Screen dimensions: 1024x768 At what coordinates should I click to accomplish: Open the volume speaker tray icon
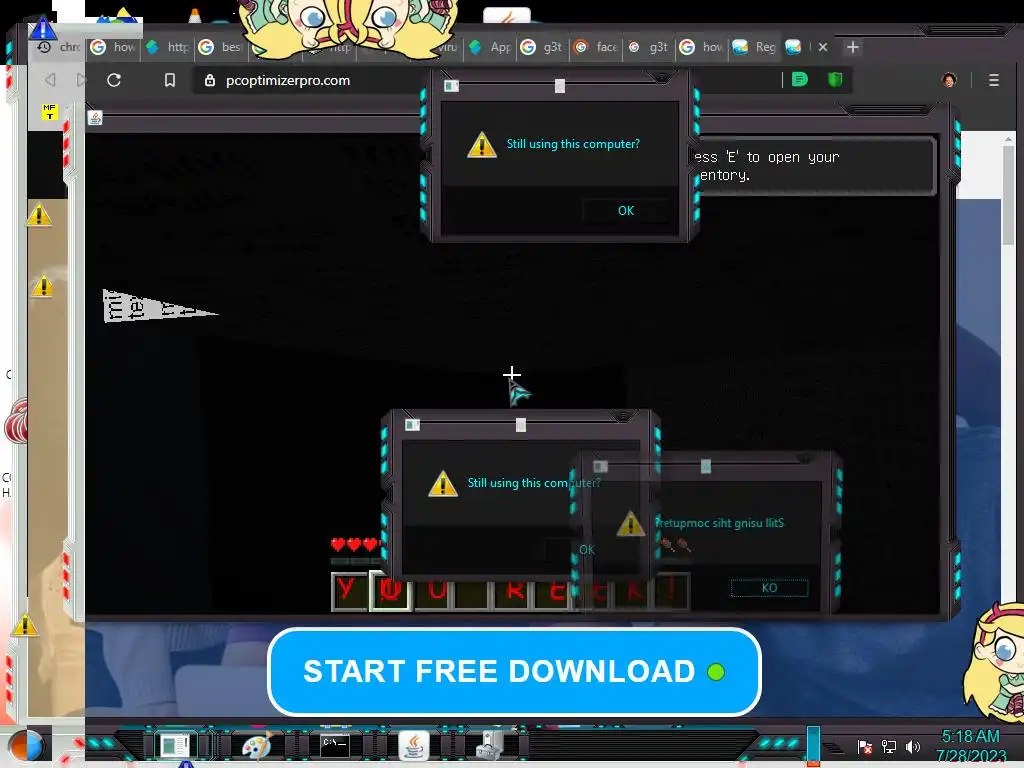point(913,746)
